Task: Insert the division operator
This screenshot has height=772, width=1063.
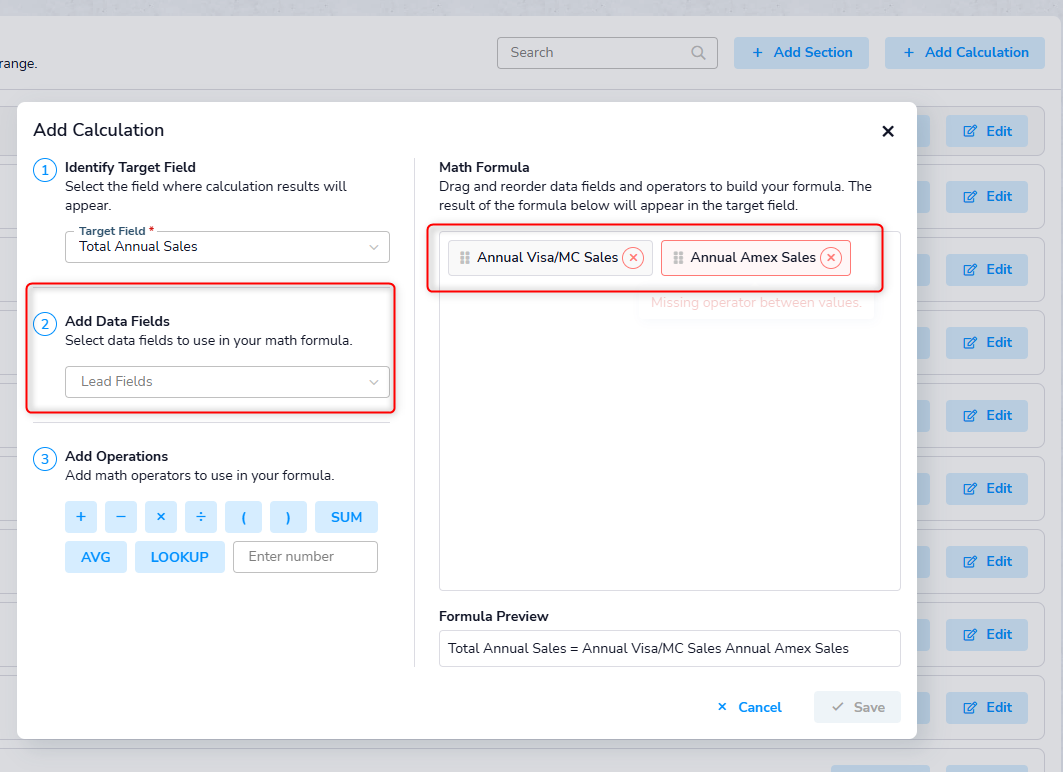Action: 201,517
